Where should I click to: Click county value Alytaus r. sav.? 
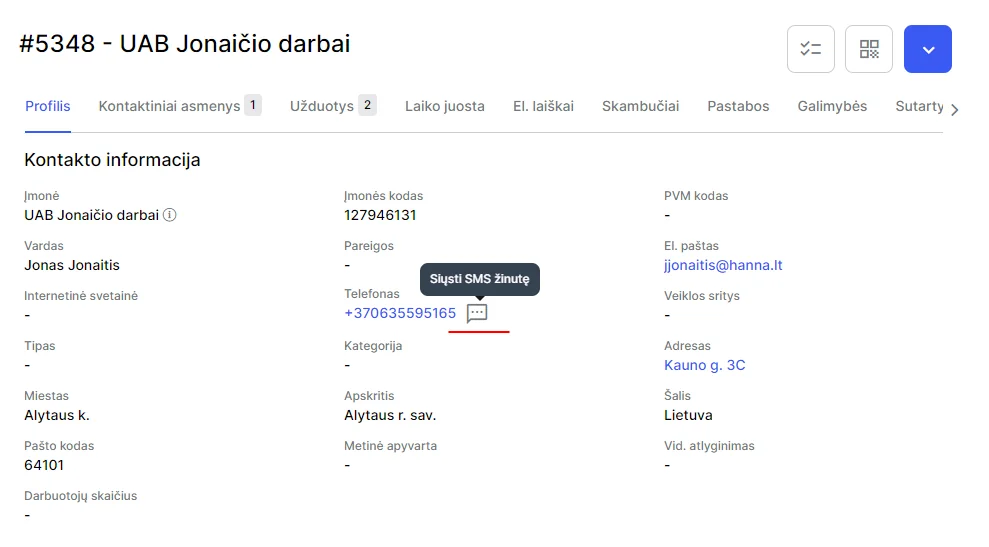(390, 415)
